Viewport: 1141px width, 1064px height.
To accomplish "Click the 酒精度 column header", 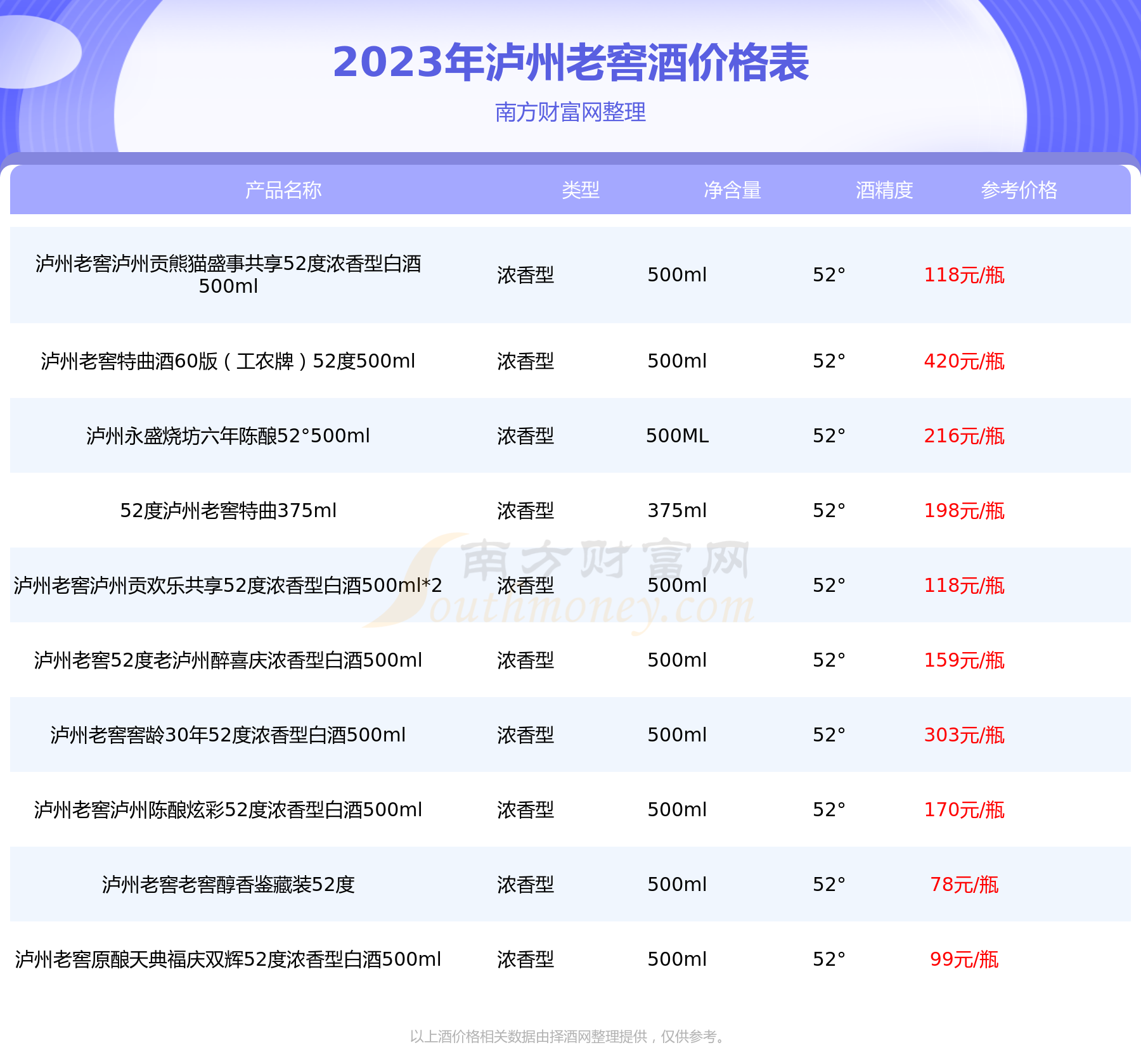I will (x=884, y=190).
